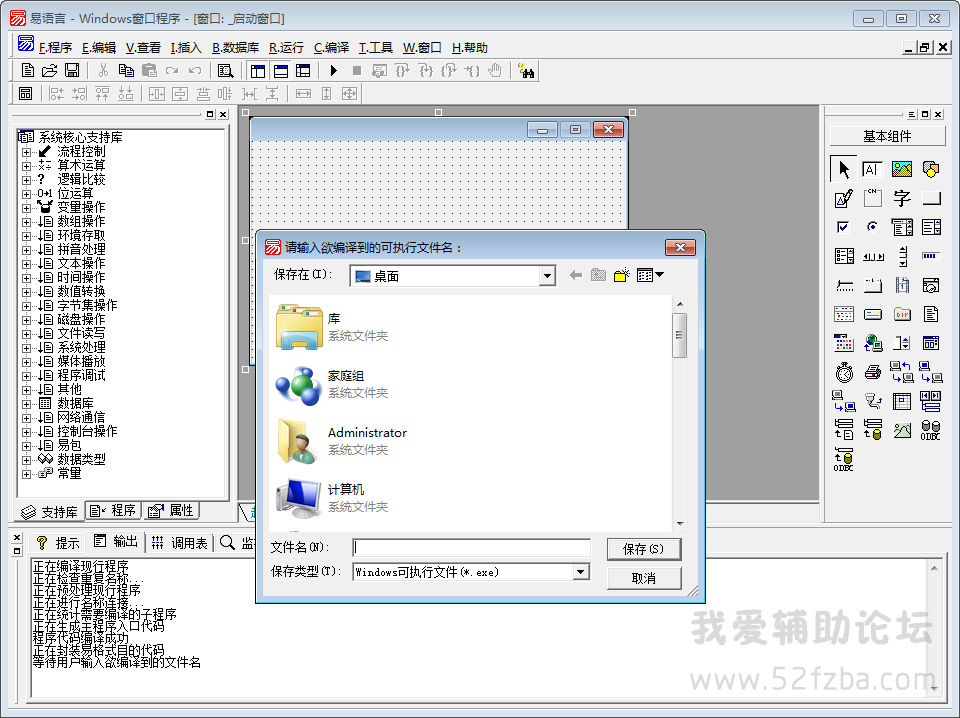Open the E.编辑 menu
Screen dimensions: 960x718
coord(99,48)
